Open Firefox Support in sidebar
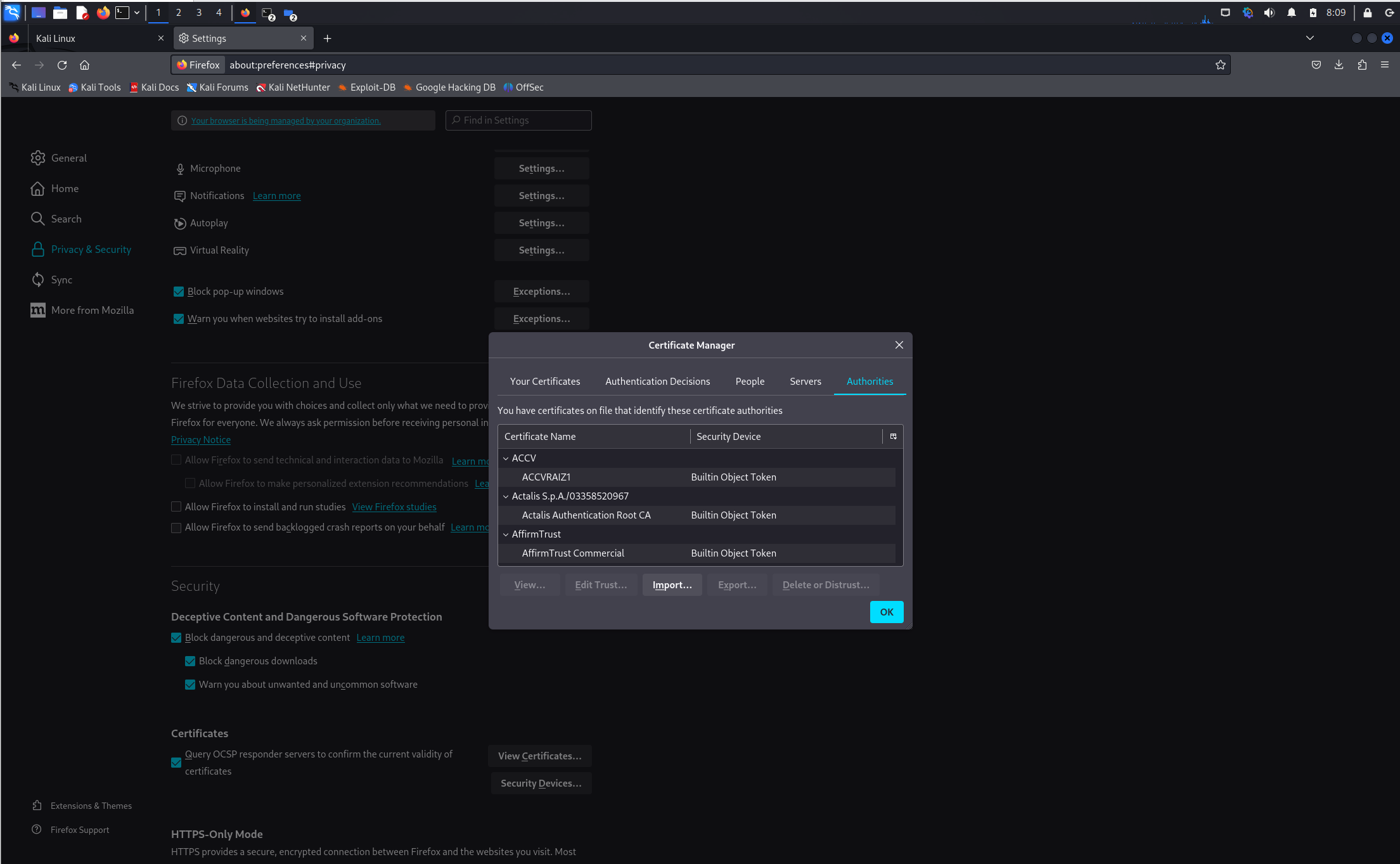 pos(70,830)
